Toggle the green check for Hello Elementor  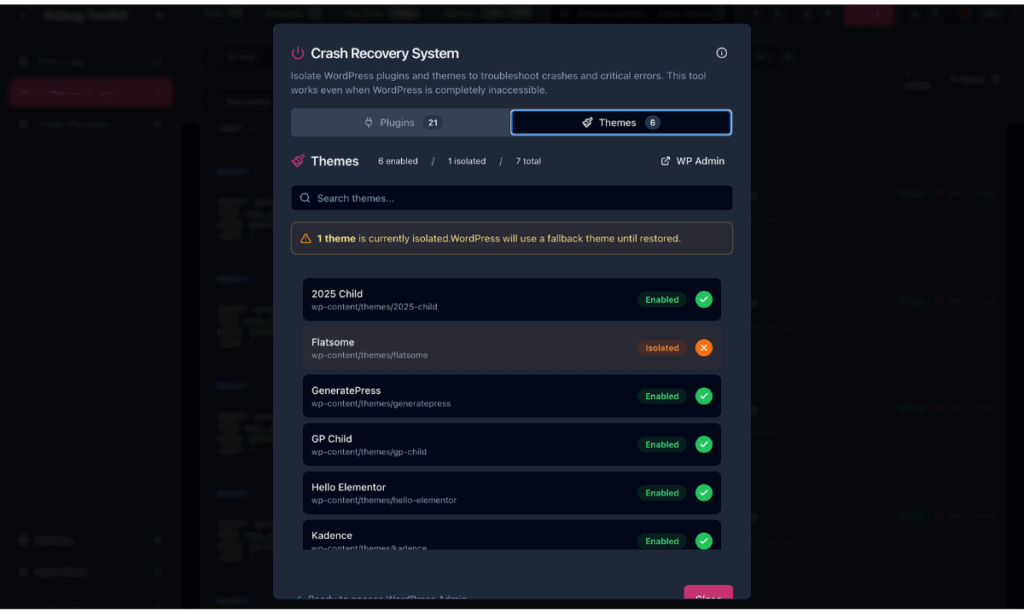click(703, 493)
